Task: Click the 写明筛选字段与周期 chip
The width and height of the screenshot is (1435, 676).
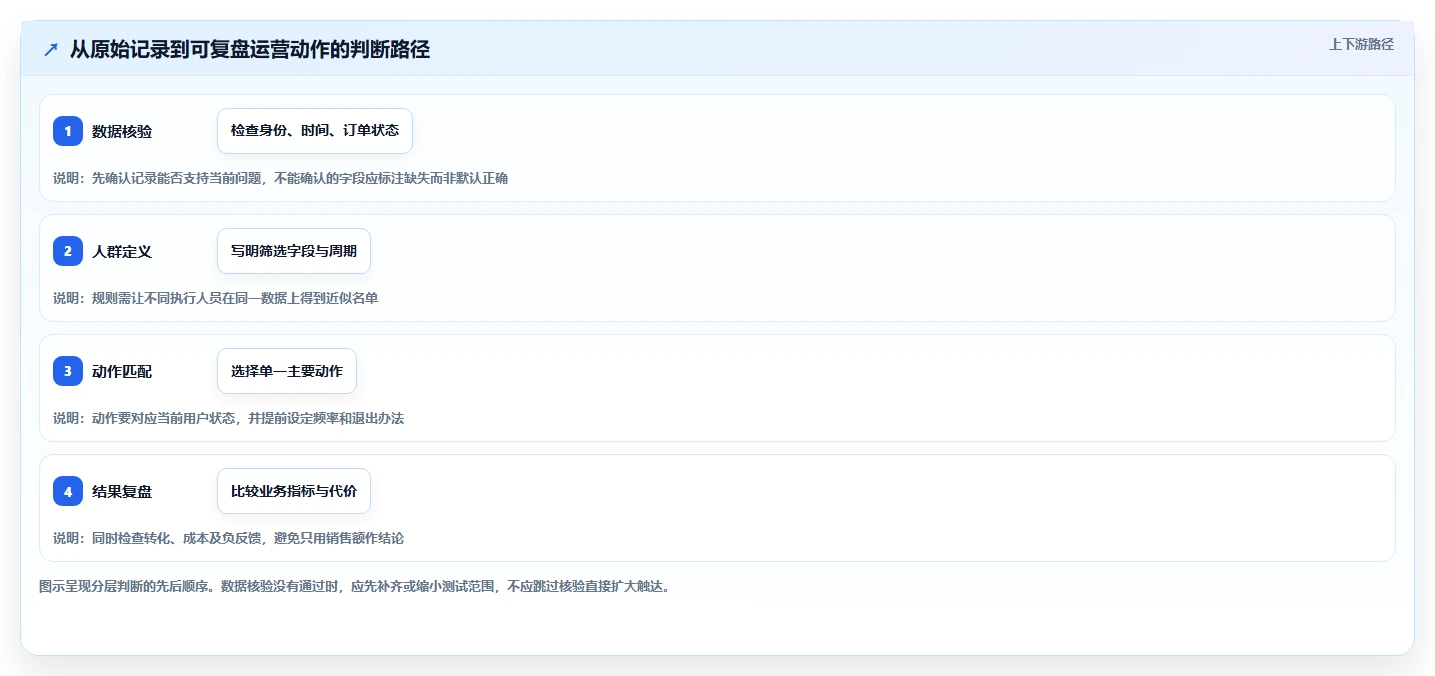Action: click(294, 251)
